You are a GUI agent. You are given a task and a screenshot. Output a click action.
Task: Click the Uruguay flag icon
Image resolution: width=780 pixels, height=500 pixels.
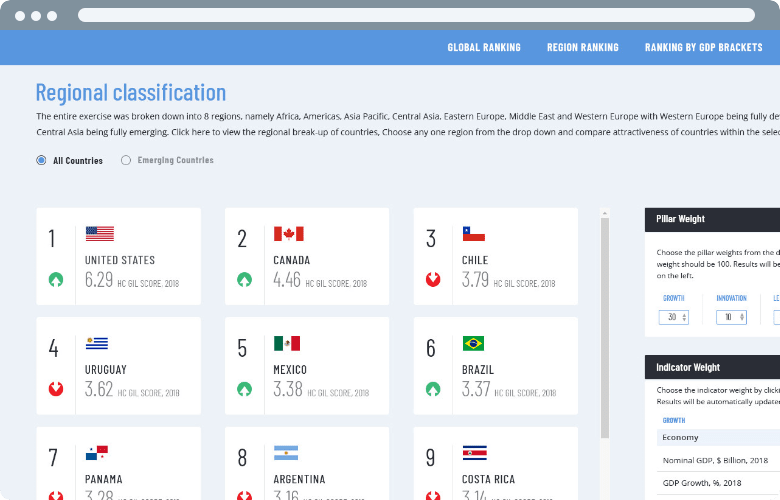[x=97, y=343]
